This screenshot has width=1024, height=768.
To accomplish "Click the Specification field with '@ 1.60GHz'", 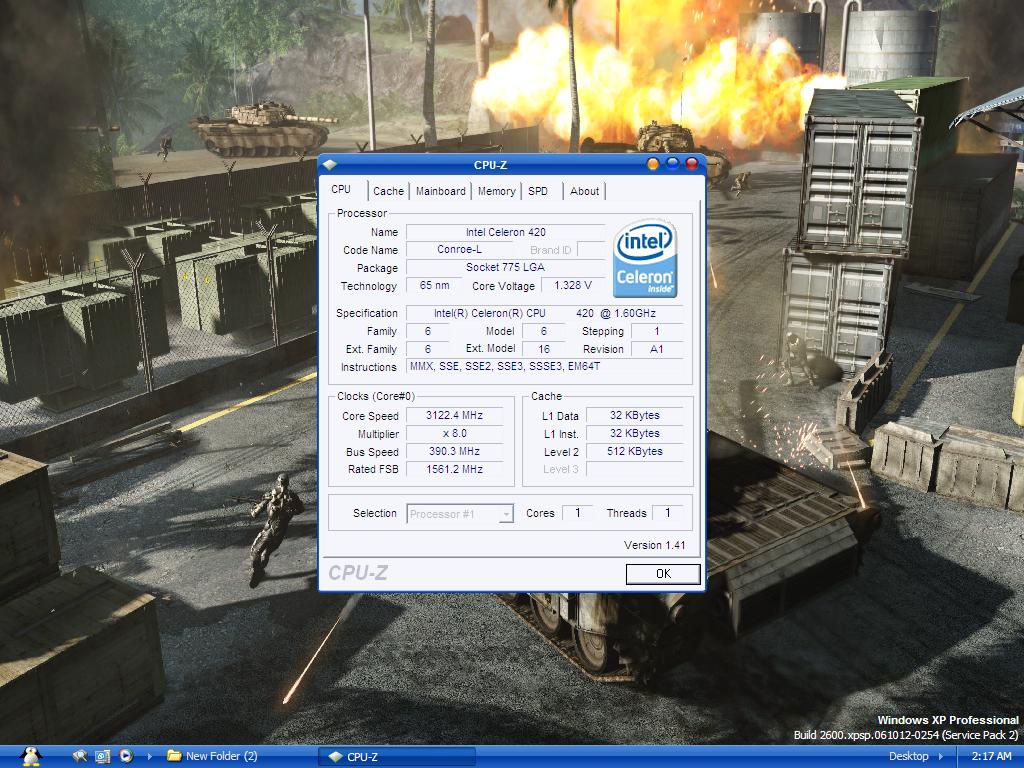I will pyautogui.click(x=545, y=313).
